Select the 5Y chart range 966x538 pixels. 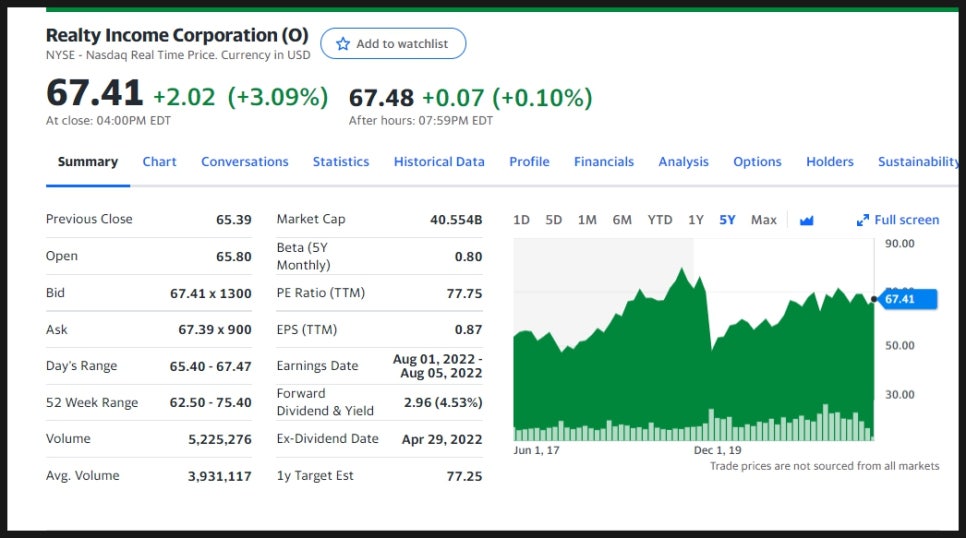(x=727, y=220)
